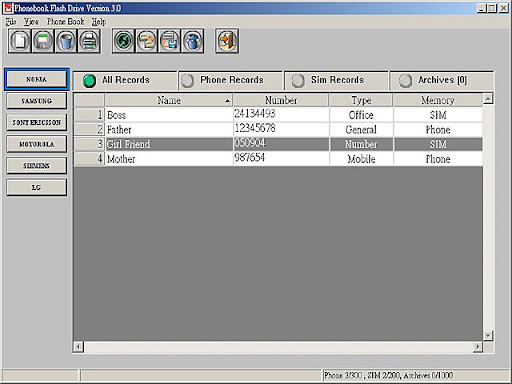
Task: Choose the SAMSUNG brand button
Action: pyautogui.click(x=37, y=101)
